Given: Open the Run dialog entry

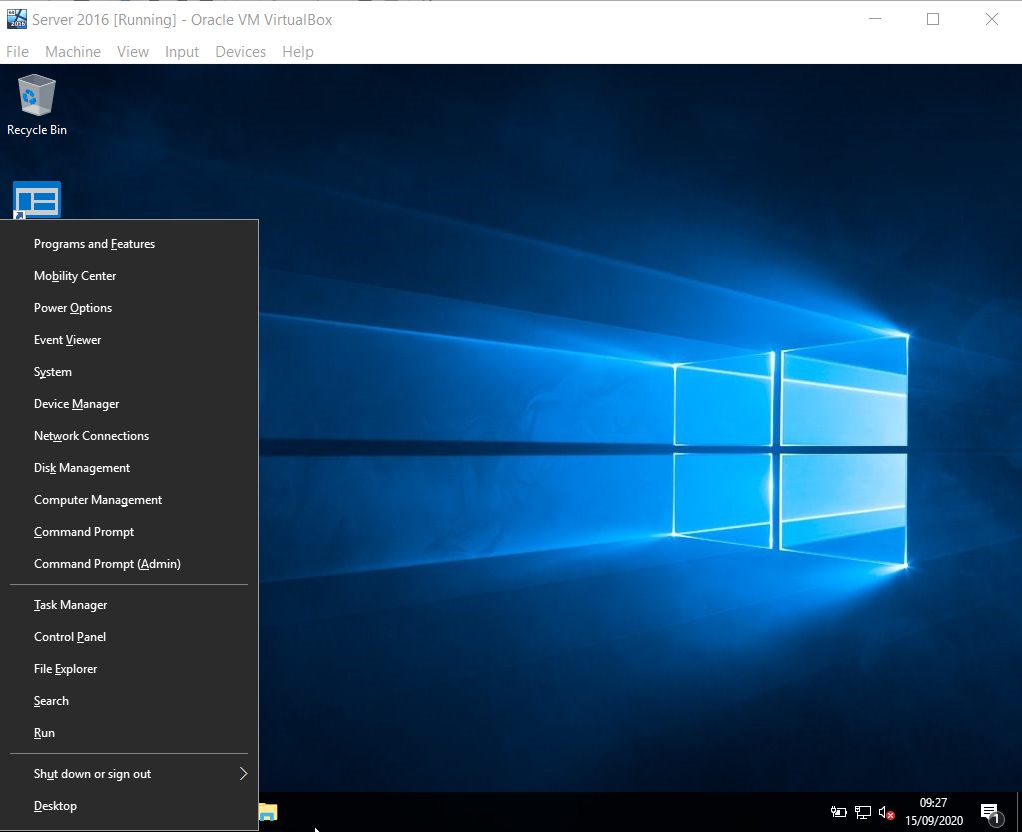Looking at the screenshot, I should pos(129,732).
